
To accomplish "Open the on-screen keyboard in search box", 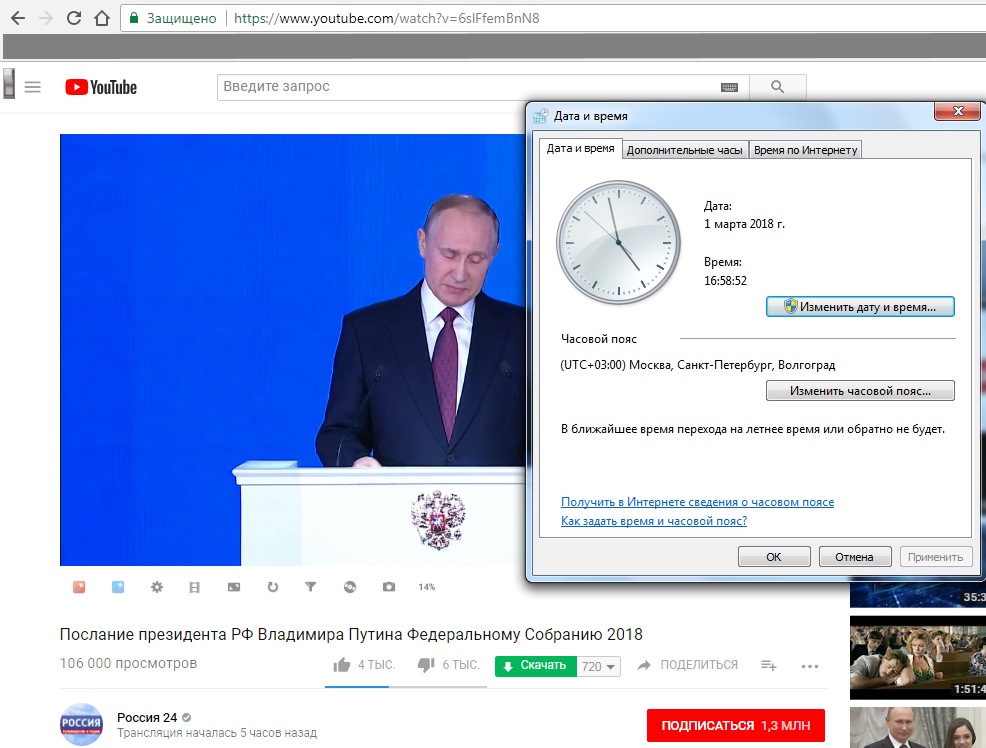I will pyautogui.click(x=729, y=87).
